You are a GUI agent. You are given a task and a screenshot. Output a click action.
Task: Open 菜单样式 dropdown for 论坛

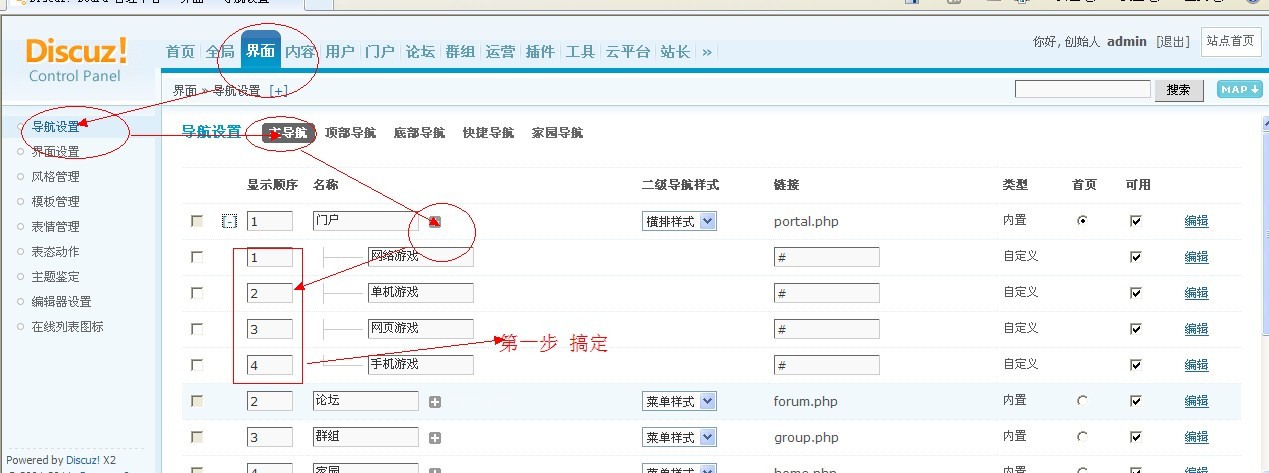(x=679, y=402)
